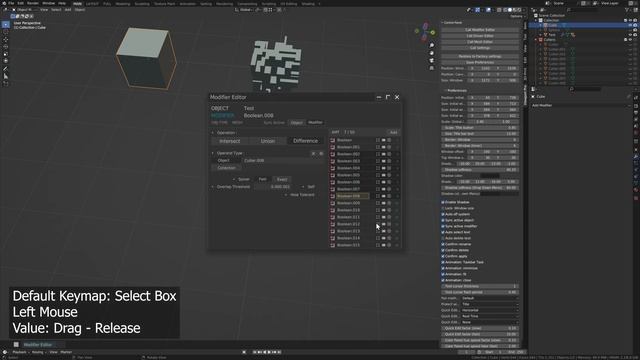Click the boolean modifier icon of Boolean.013
The image size is (640, 360).
click(x=333, y=231)
